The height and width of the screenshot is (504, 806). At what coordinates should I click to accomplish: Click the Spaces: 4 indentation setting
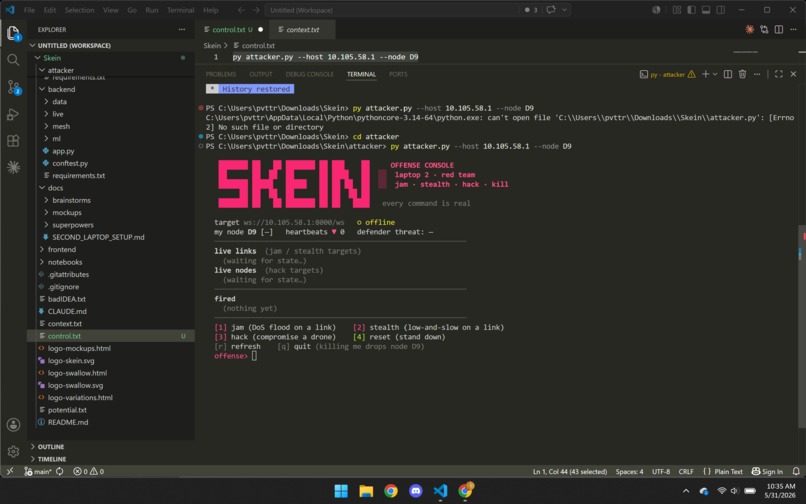[629, 471]
